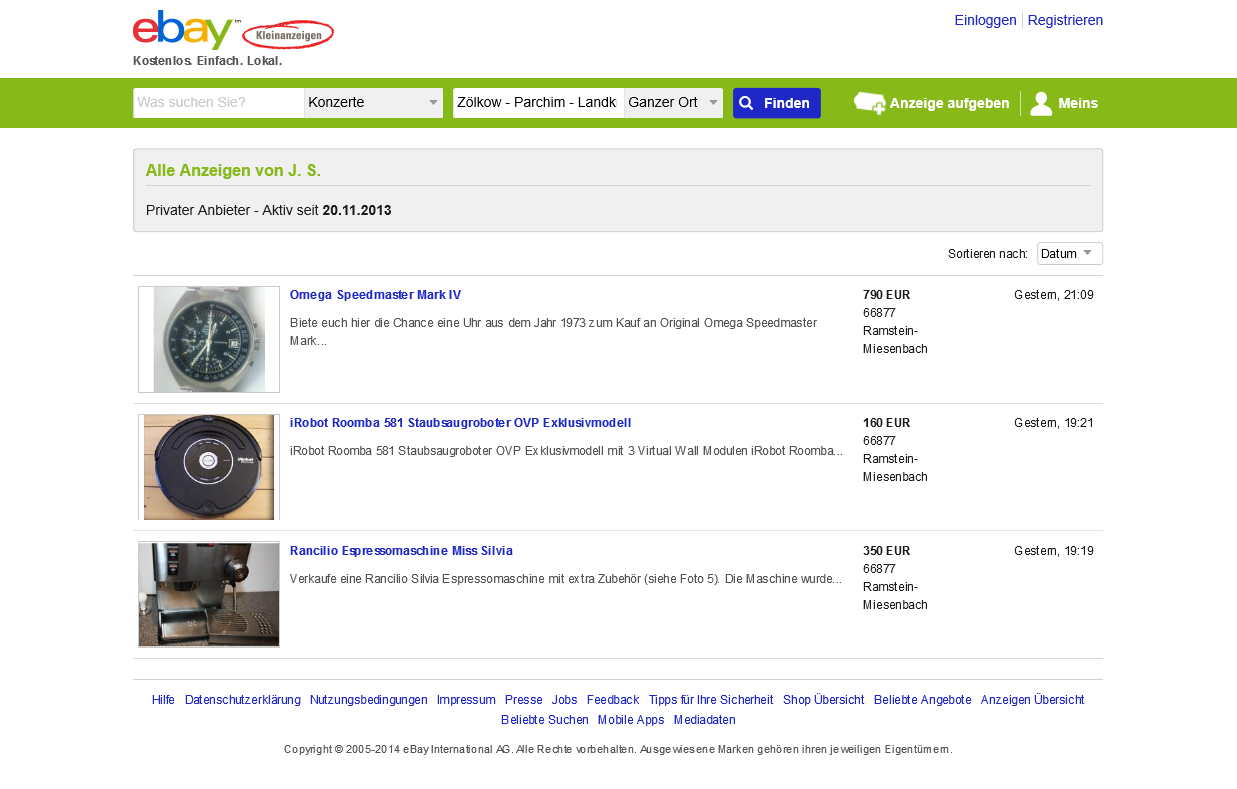Open the Beliebte Angebote footer link
Viewport: 1237px width, 789px height.
pos(923,700)
